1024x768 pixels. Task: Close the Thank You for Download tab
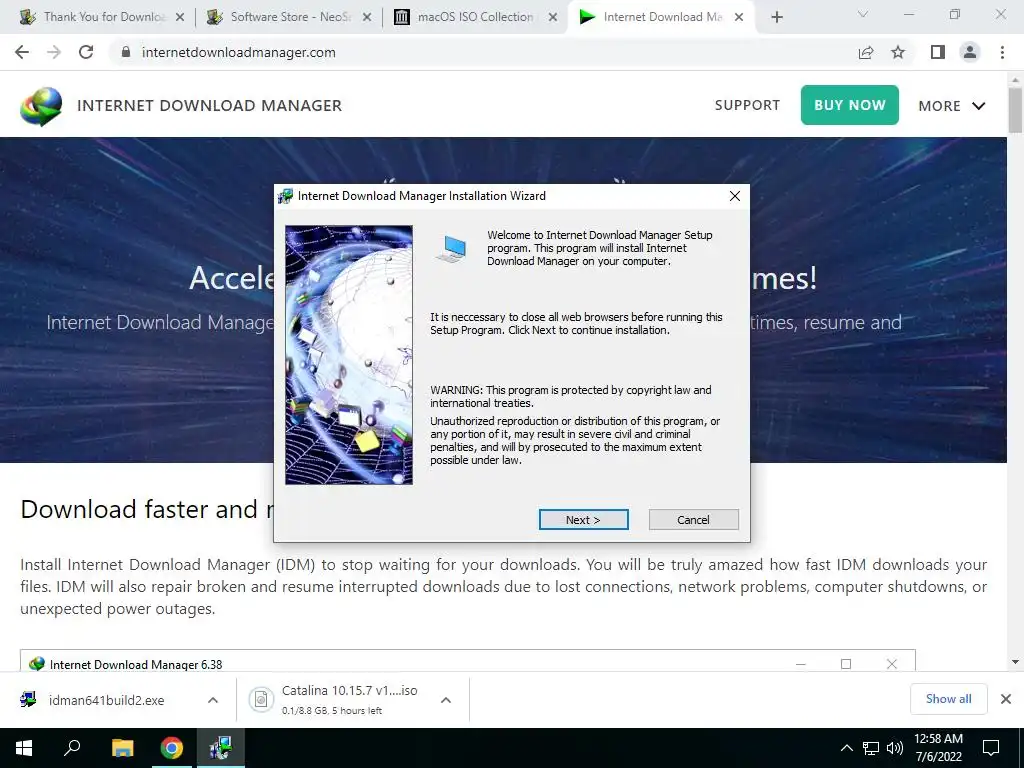point(180,17)
